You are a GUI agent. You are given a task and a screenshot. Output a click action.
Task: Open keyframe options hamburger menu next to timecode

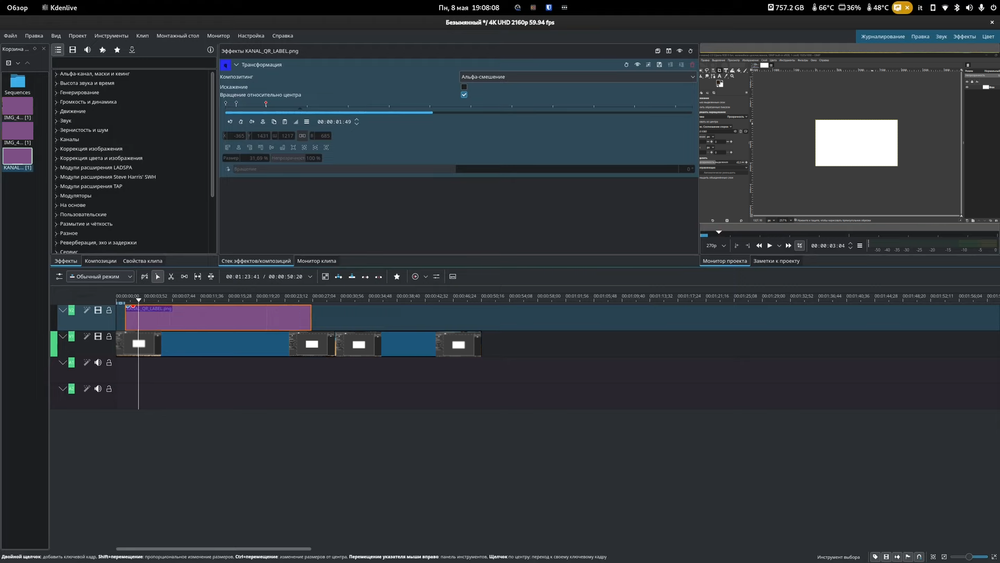307,122
